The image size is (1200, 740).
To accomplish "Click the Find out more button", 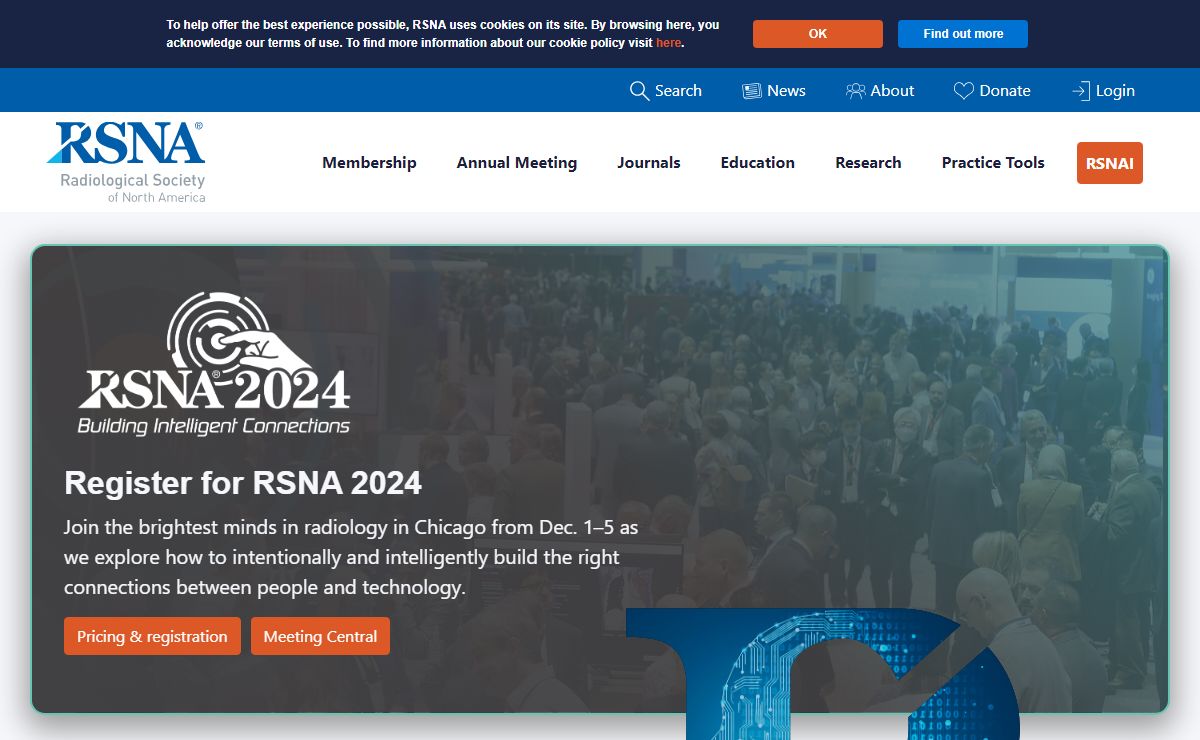I will pyautogui.click(x=963, y=34).
